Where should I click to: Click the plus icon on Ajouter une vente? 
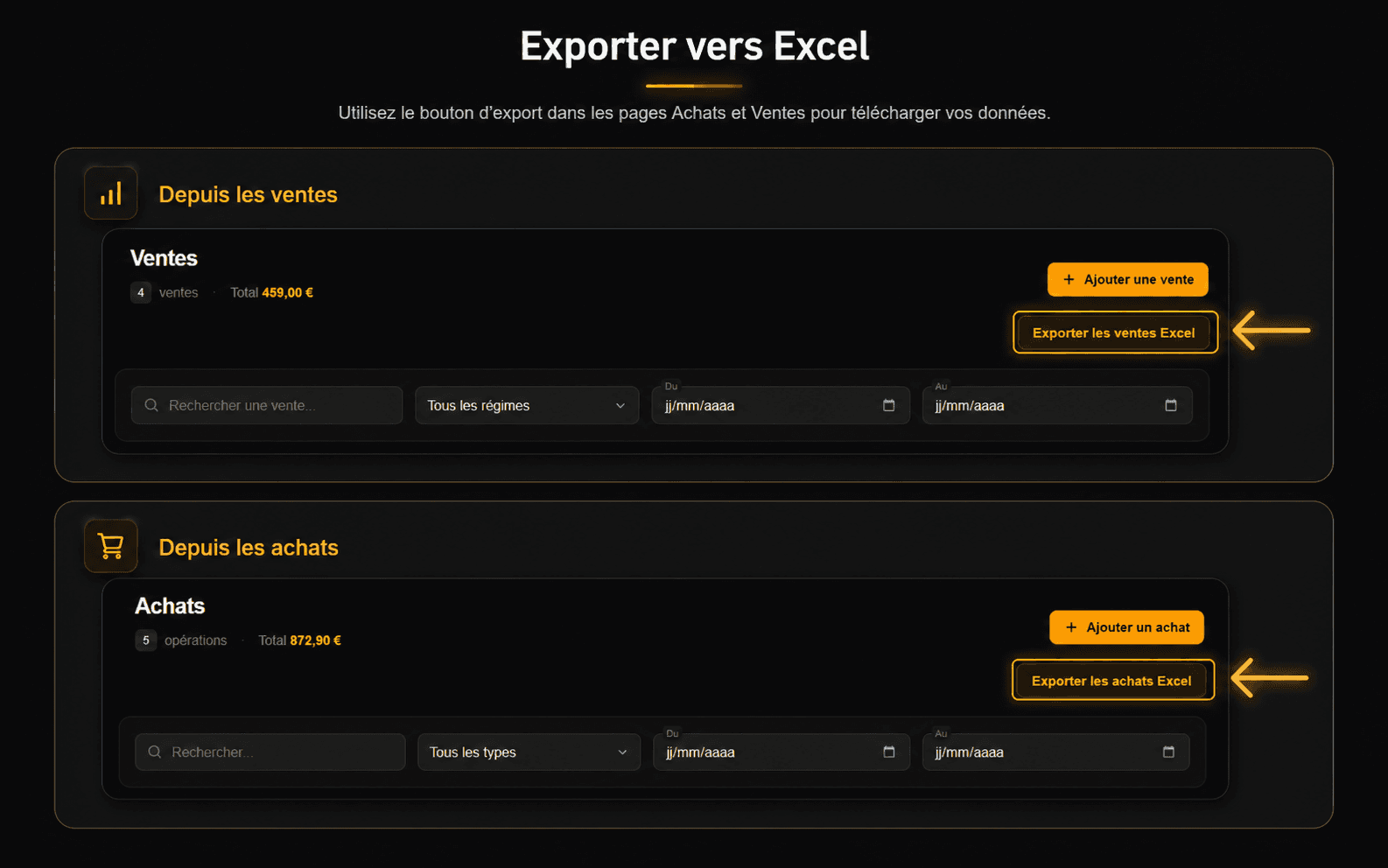pyautogui.click(x=1069, y=279)
